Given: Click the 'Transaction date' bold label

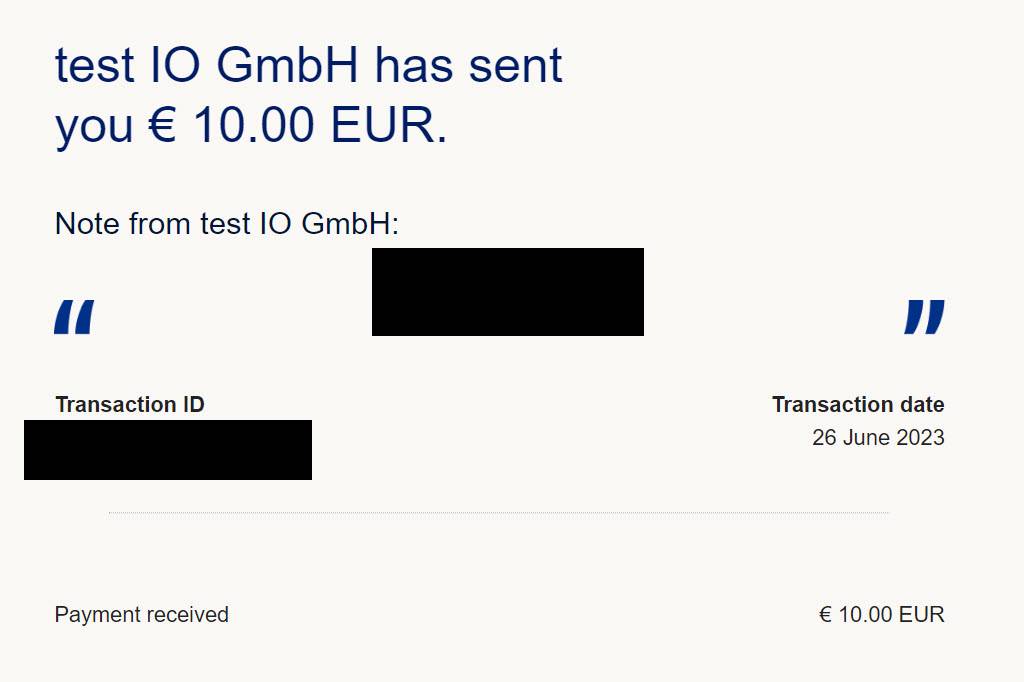Looking at the screenshot, I should [858, 404].
